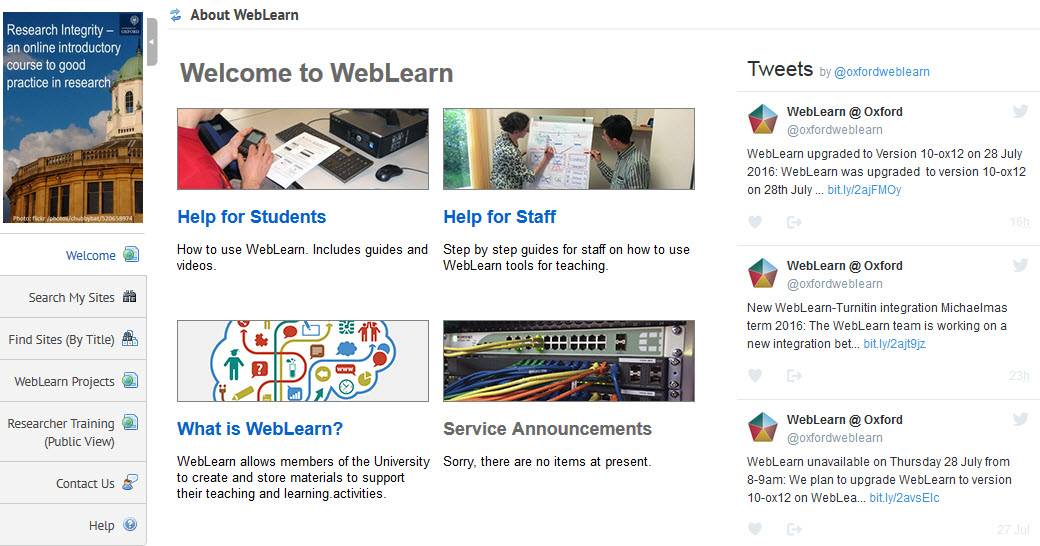The image size is (1040, 546).
Task: Open the Welcome menu item
Action: click(91, 255)
